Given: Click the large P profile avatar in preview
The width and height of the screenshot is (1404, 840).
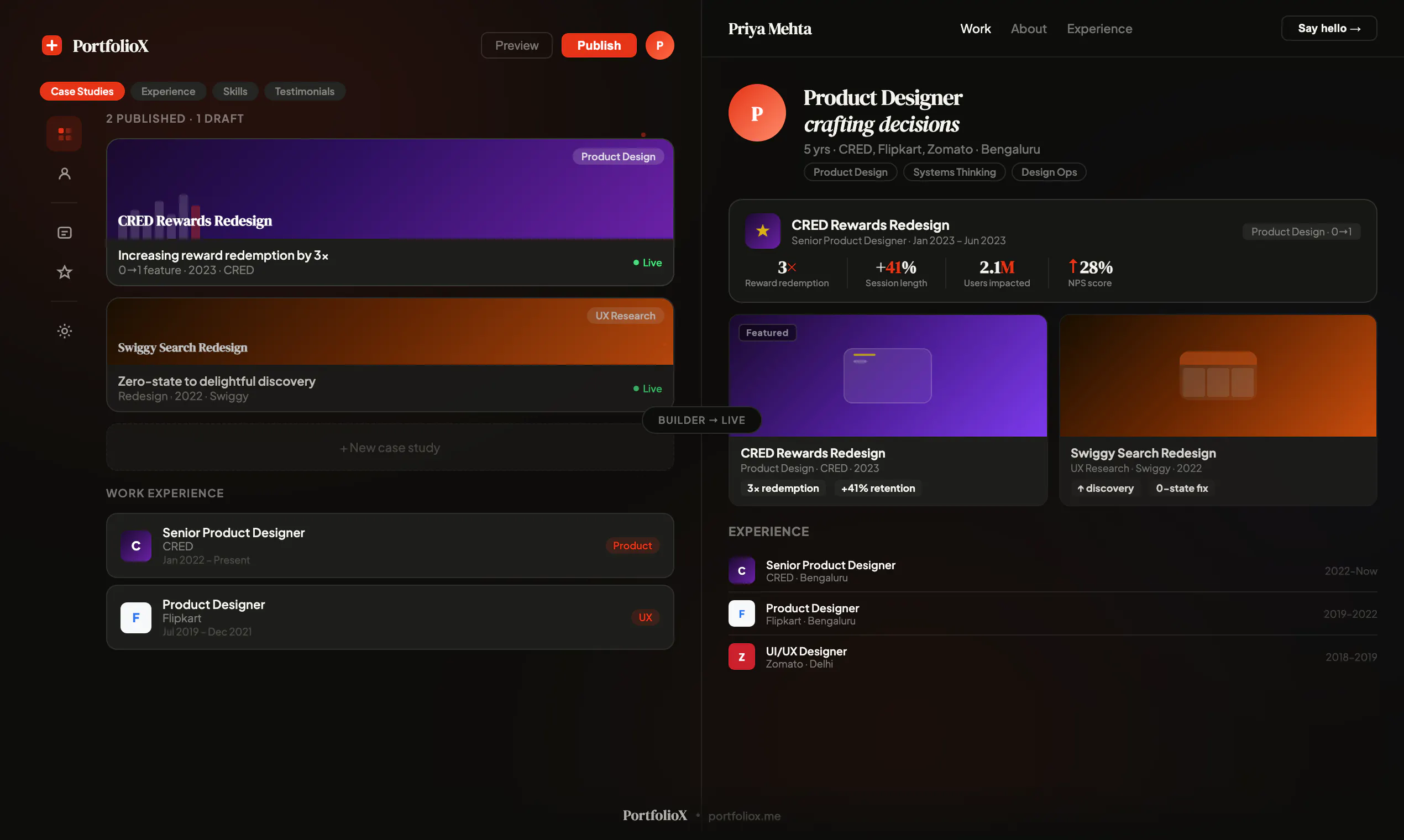Looking at the screenshot, I should coord(757,113).
